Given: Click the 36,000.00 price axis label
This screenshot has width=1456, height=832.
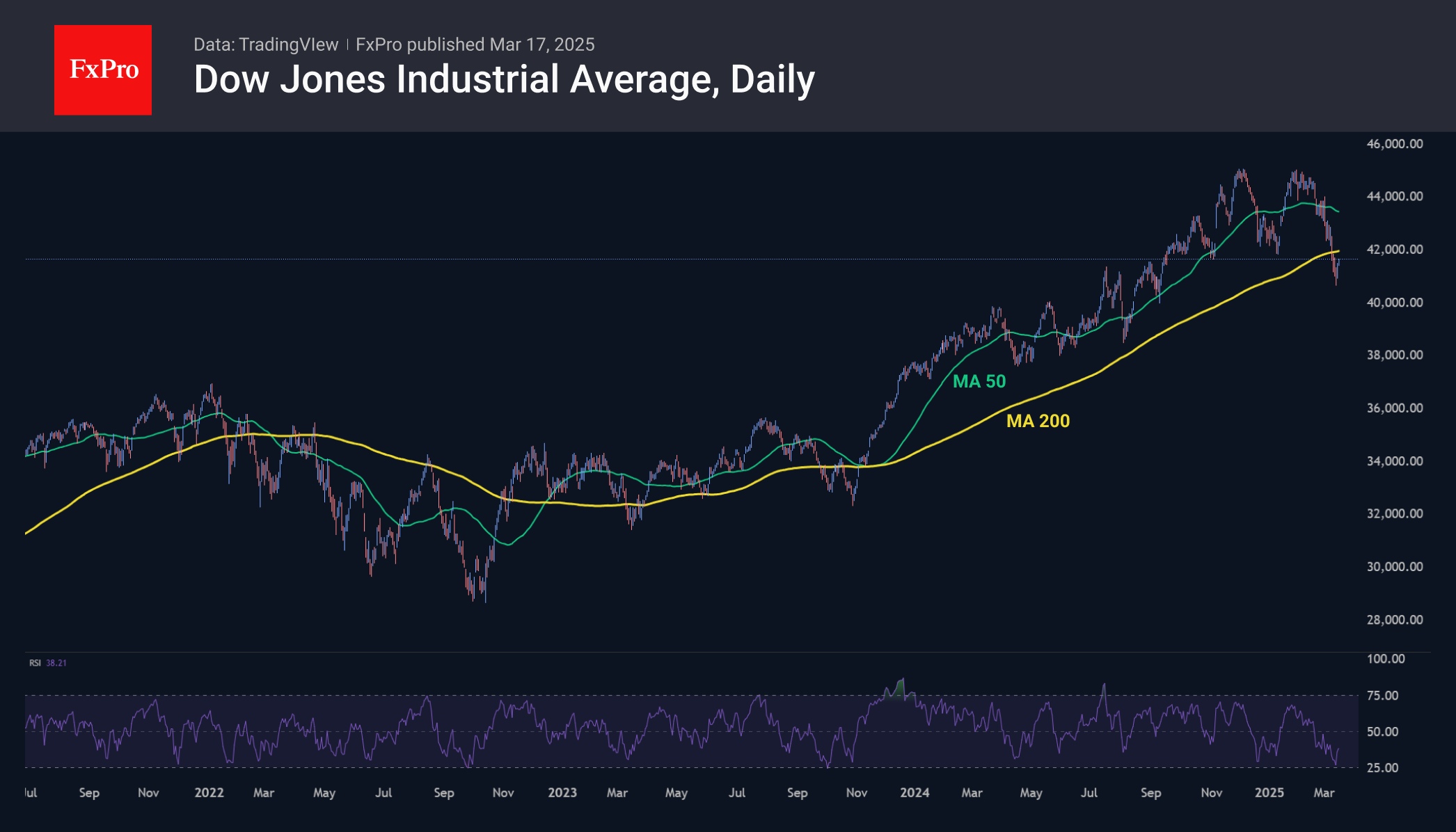Looking at the screenshot, I should (x=1395, y=408).
